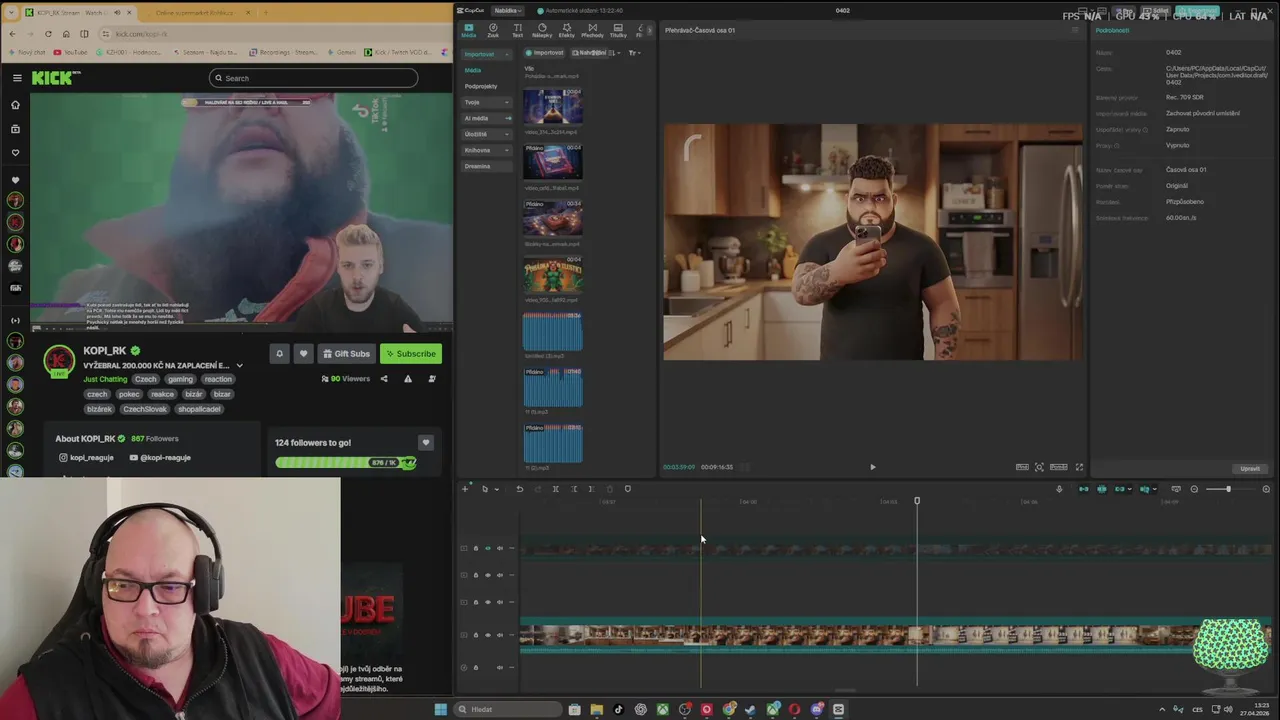Viewport: 1280px width, 720px height.
Task: Open the Titulky captions tab
Action: click(618, 30)
